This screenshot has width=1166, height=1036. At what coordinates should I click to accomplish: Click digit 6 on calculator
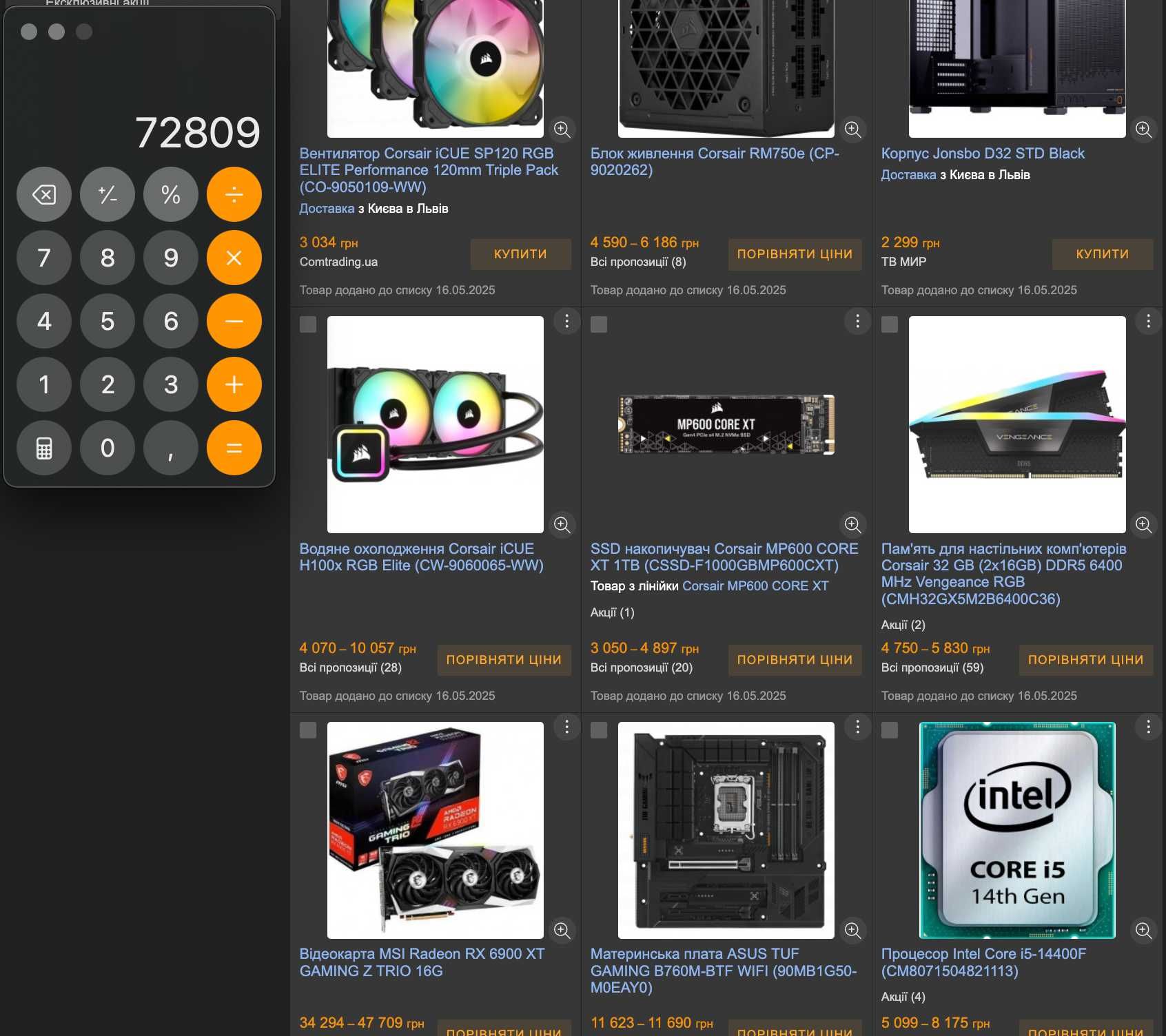pyautogui.click(x=171, y=321)
